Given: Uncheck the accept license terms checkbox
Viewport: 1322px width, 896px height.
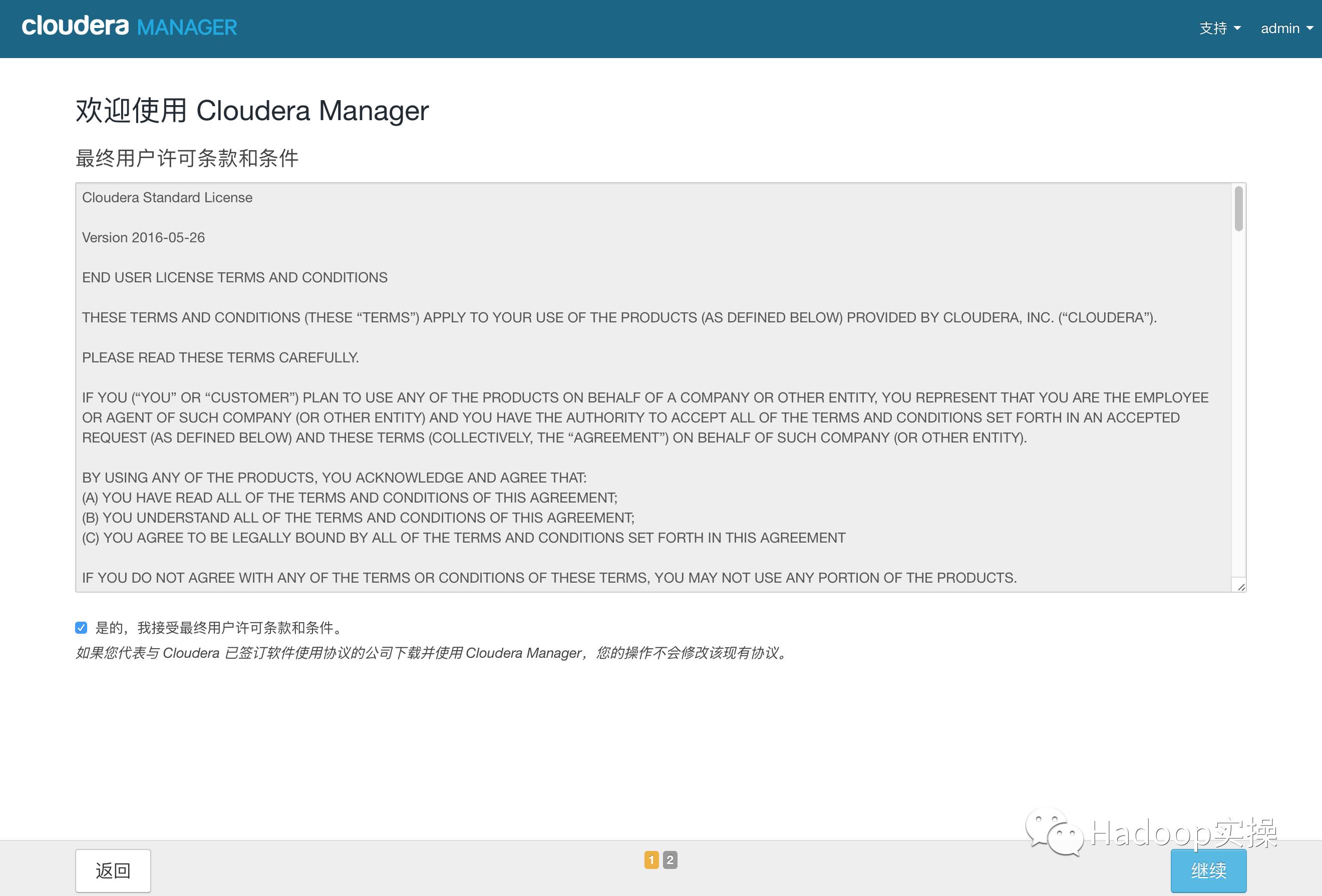Looking at the screenshot, I should pos(81,628).
